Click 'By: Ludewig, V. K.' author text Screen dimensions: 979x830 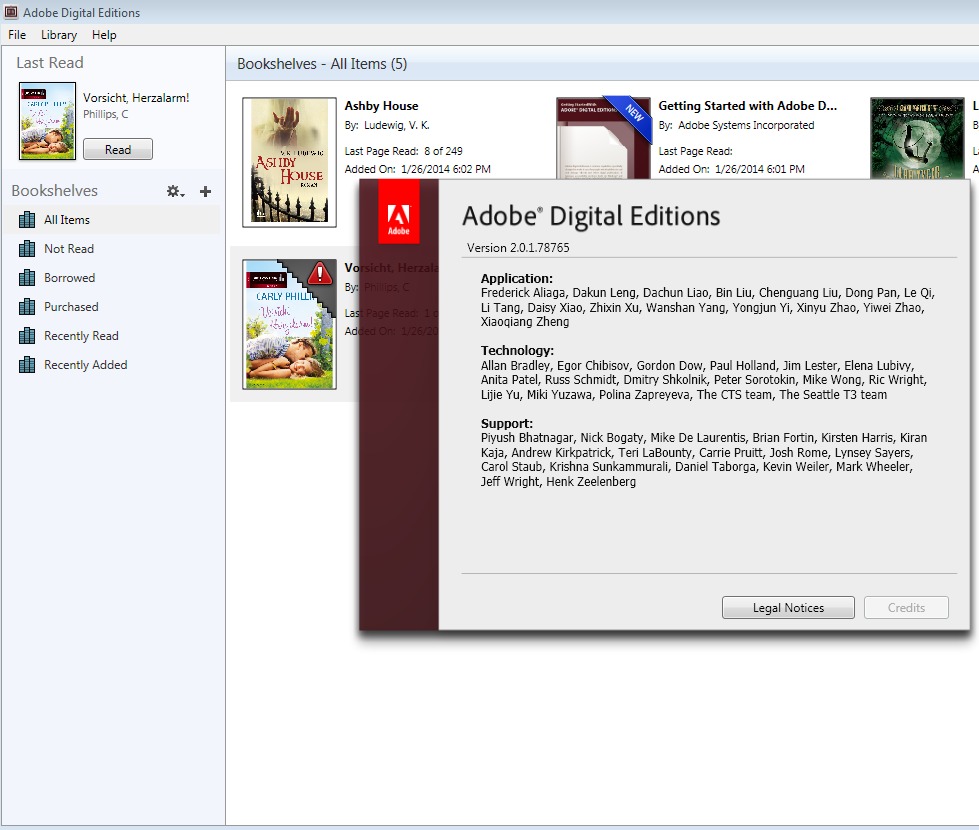pos(387,125)
